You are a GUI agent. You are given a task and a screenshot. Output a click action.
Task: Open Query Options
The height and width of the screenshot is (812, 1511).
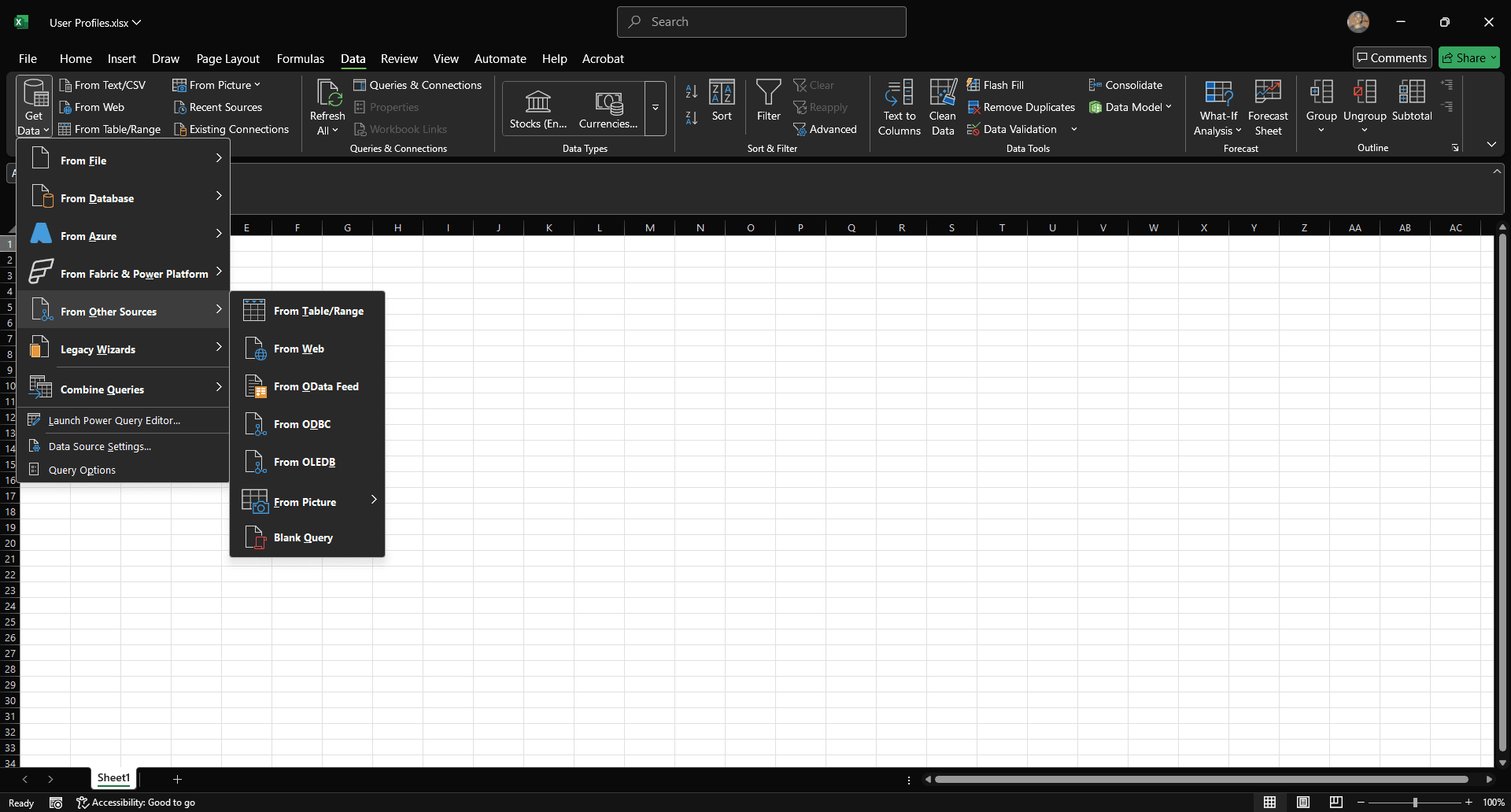(124, 470)
